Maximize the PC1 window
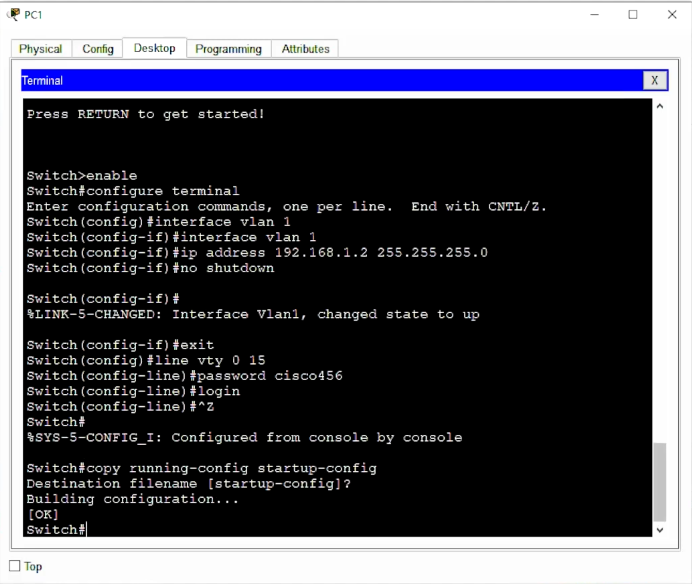 (632, 15)
